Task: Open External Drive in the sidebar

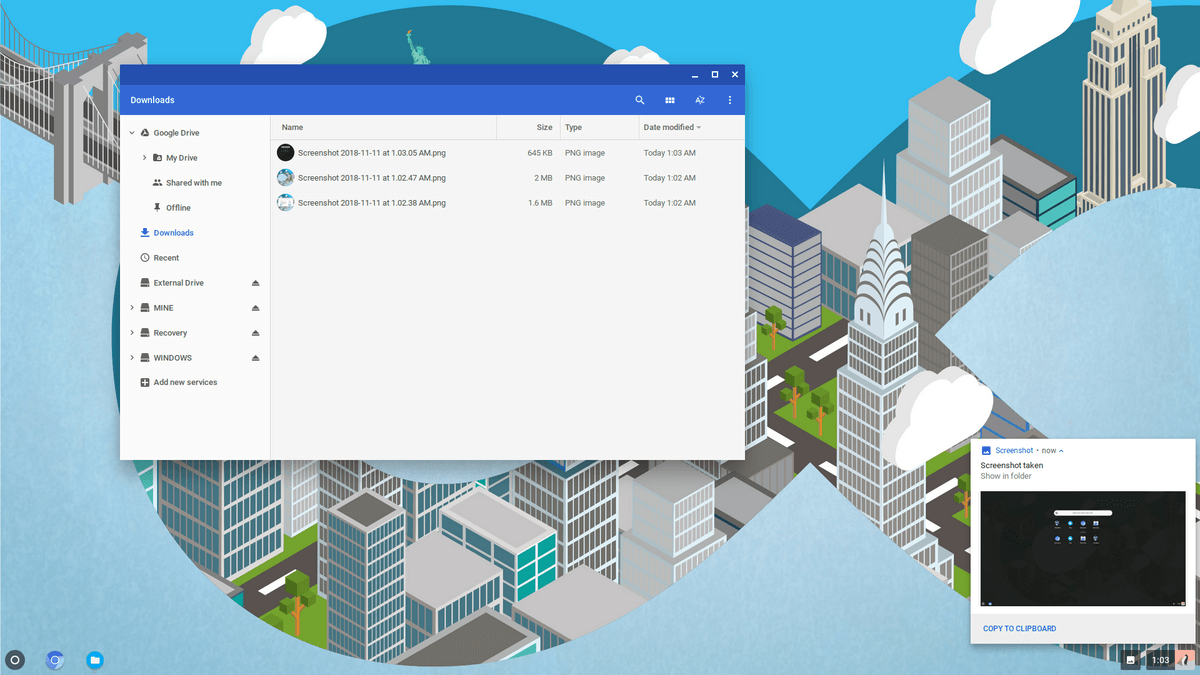Action: (178, 283)
